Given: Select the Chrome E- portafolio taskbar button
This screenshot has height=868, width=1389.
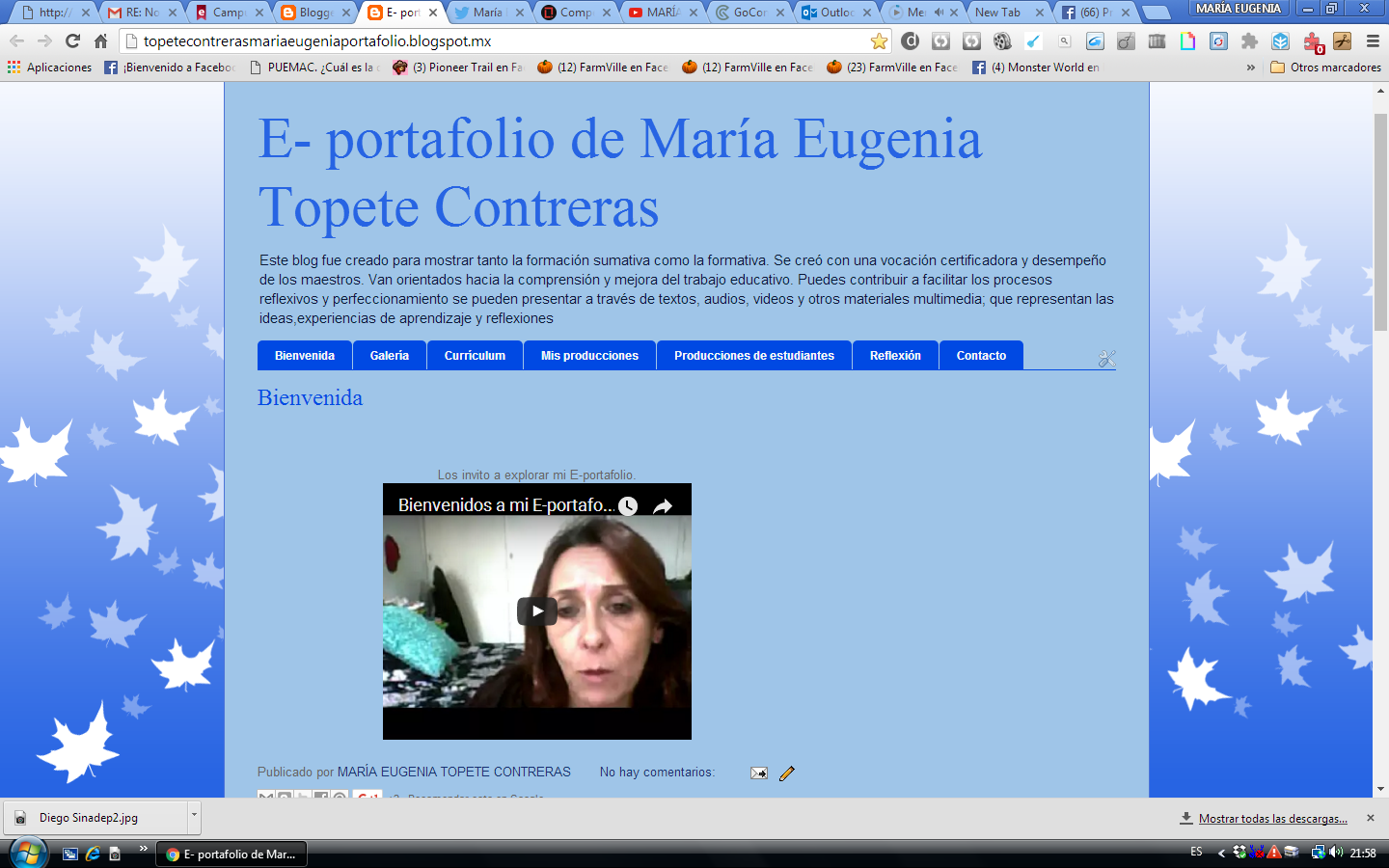Looking at the screenshot, I should [x=231, y=854].
